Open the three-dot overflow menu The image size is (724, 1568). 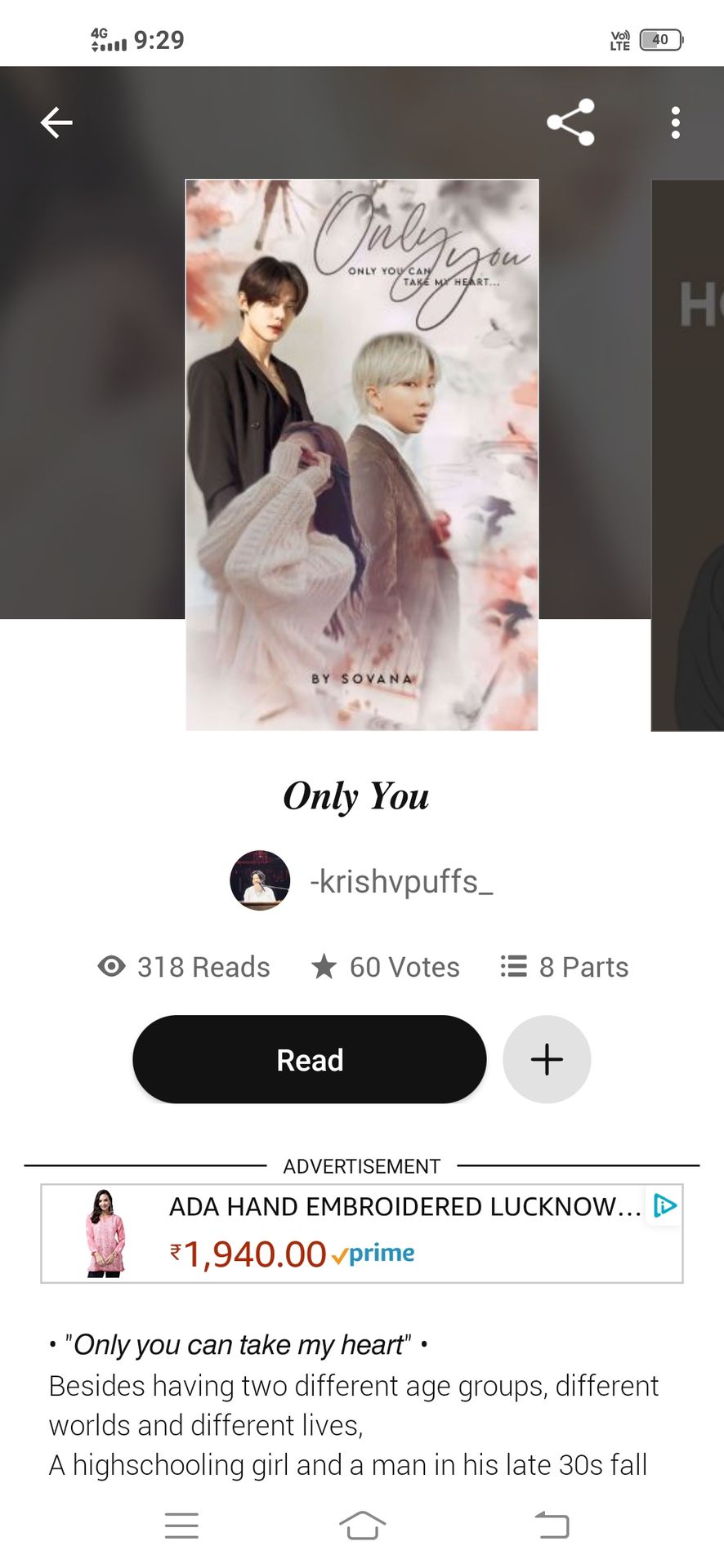pos(675,122)
